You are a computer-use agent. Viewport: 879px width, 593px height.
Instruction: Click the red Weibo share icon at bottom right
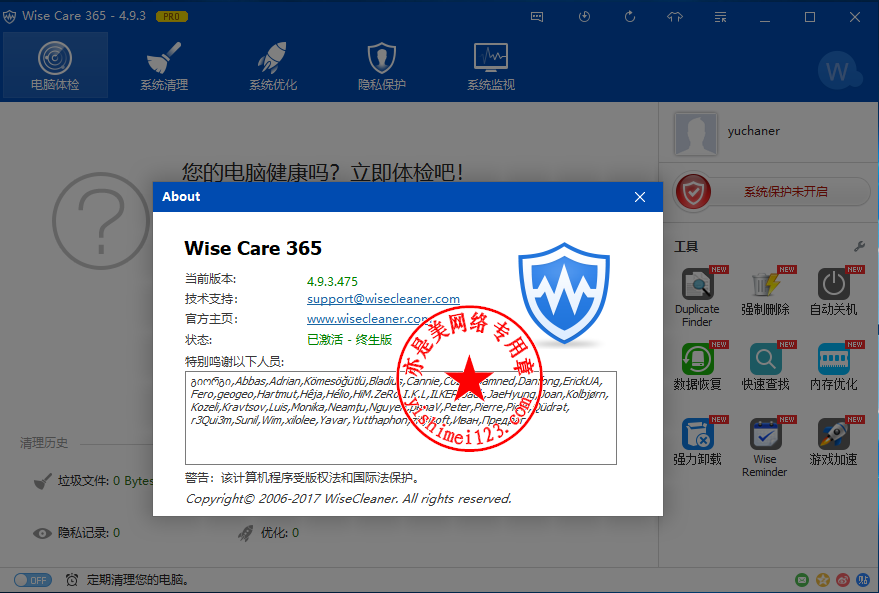(x=843, y=580)
